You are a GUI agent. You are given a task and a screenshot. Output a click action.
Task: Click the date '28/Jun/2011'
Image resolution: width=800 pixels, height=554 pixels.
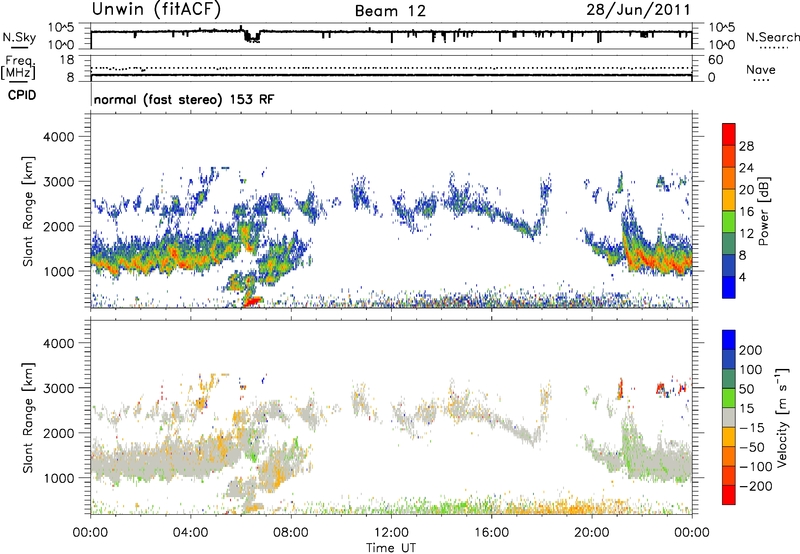(638, 9)
